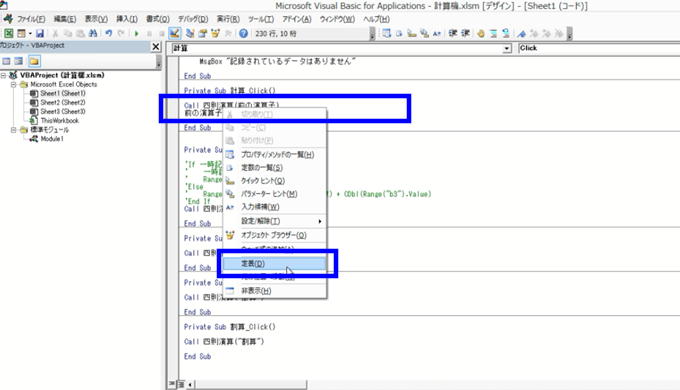Save the project with the floppy disk icon
680x390 pixels.
tap(40, 33)
